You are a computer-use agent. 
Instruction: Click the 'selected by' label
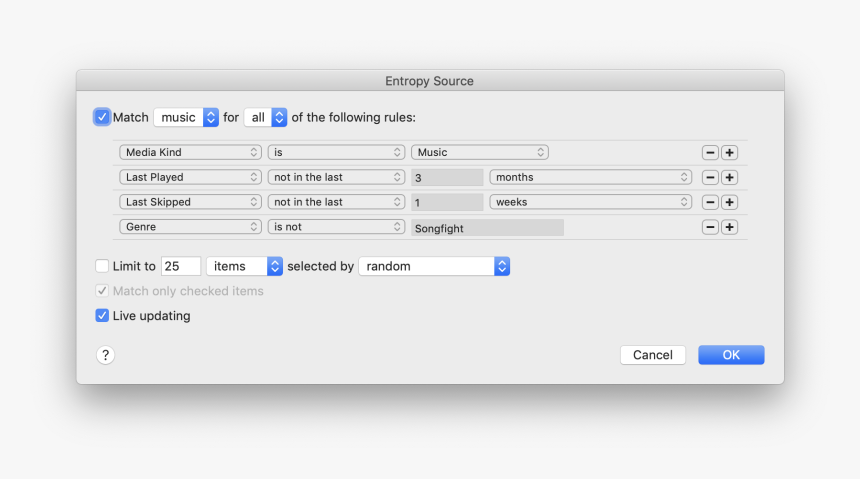click(x=321, y=267)
